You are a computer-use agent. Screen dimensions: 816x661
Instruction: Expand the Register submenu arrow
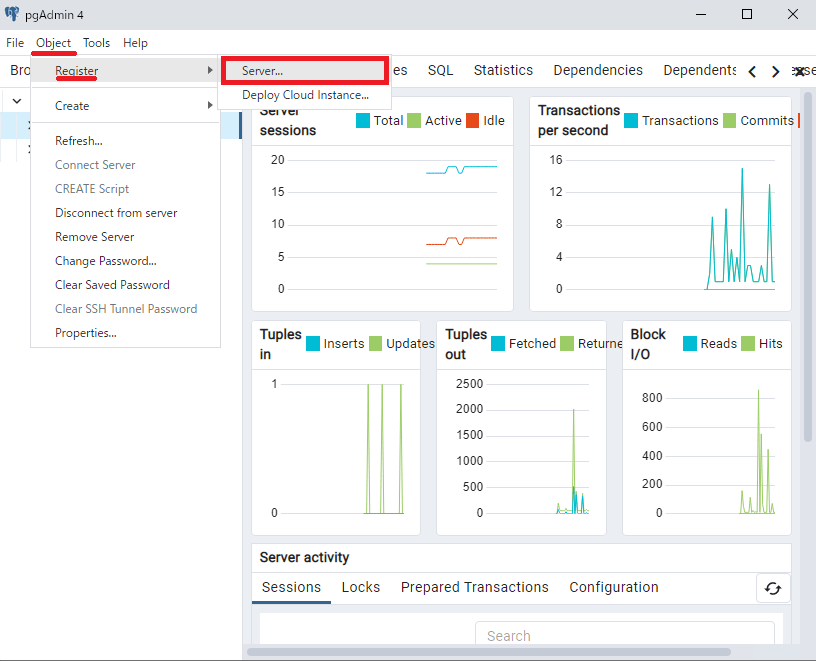point(210,70)
